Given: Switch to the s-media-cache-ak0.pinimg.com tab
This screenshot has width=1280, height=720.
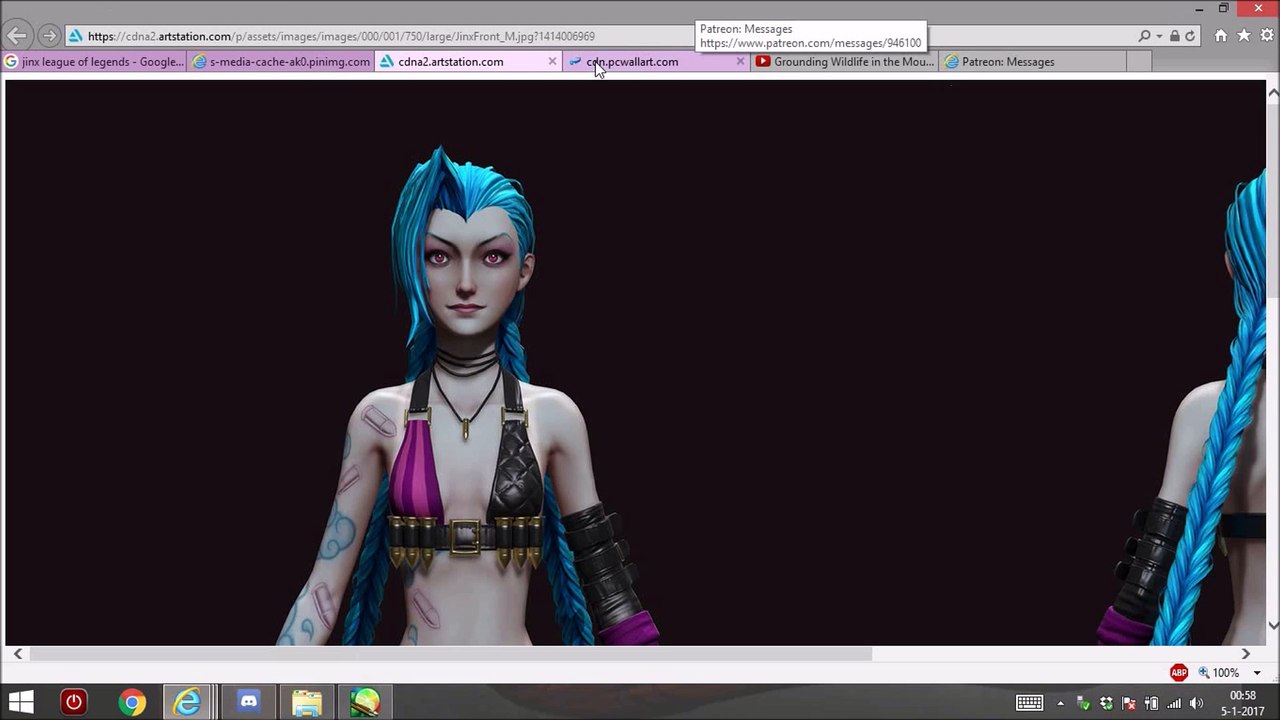Looking at the screenshot, I should (281, 62).
